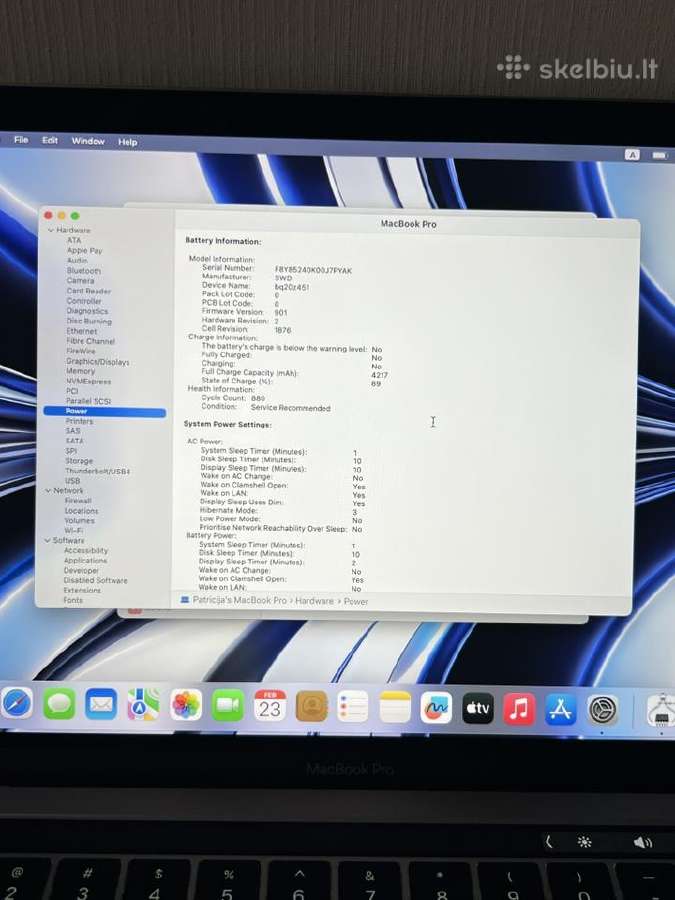This screenshot has height=900, width=675.
Task: Open Maps from the Dock
Action: pos(143,704)
